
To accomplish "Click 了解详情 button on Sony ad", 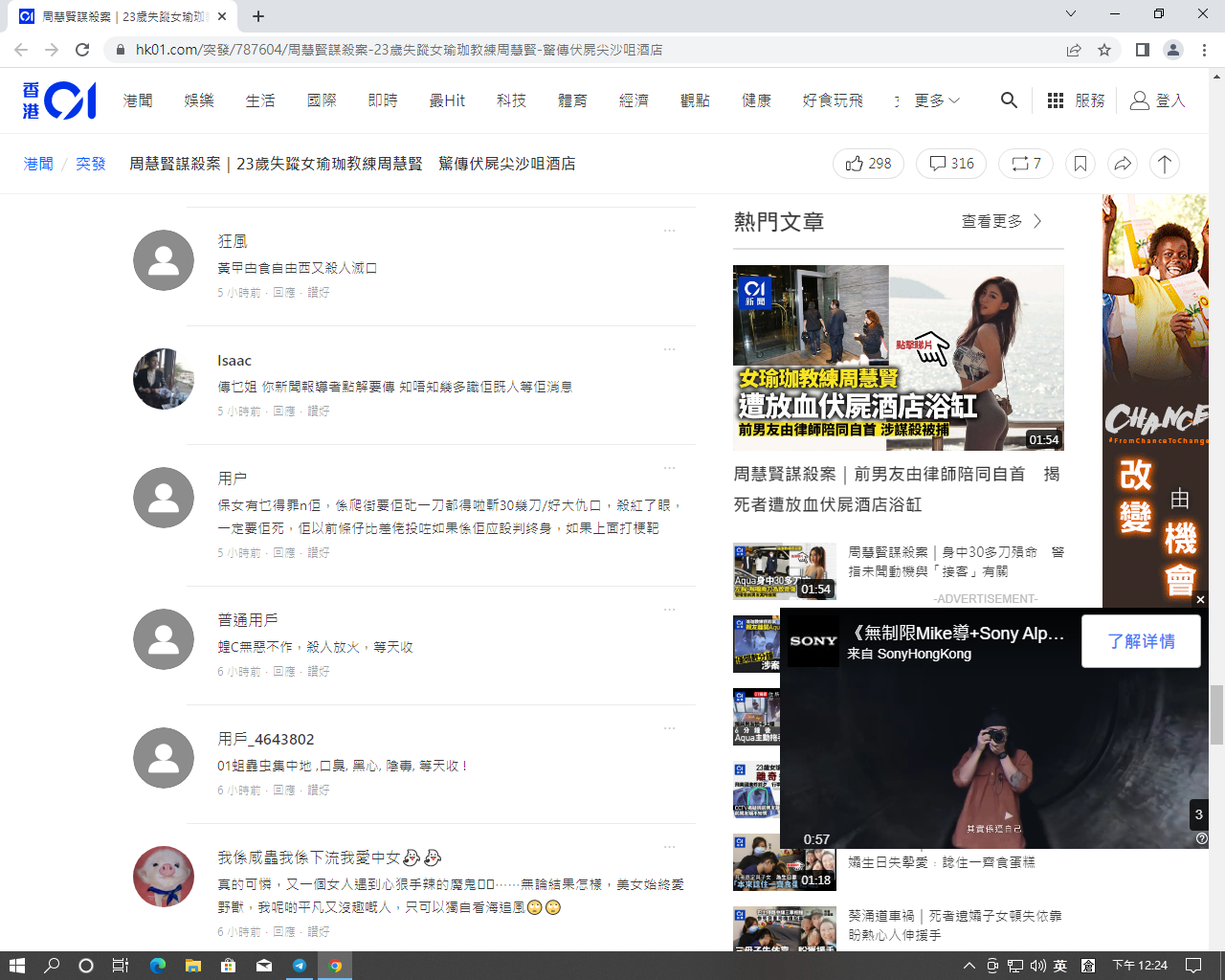I will (x=1141, y=641).
